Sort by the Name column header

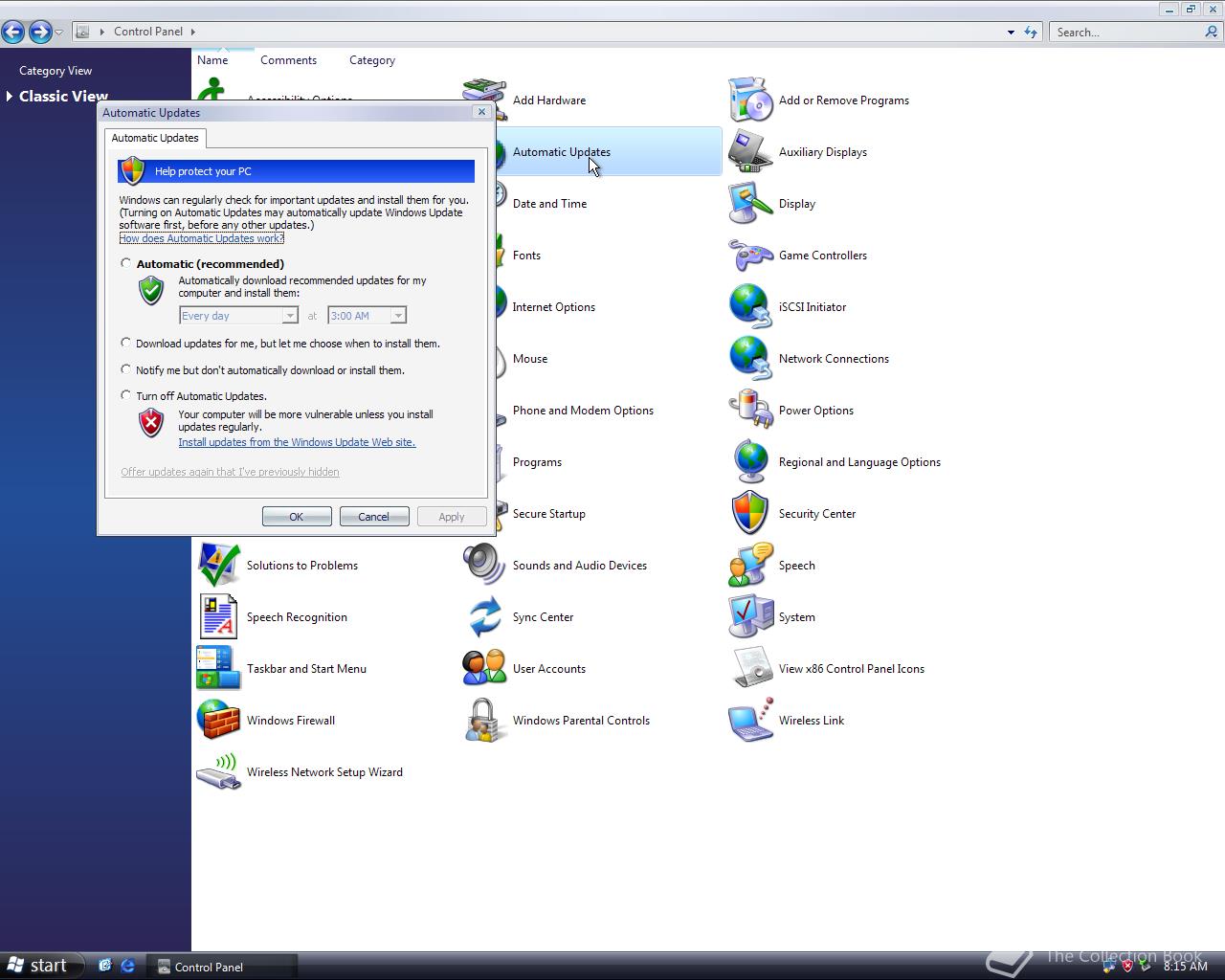pos(212,59)
